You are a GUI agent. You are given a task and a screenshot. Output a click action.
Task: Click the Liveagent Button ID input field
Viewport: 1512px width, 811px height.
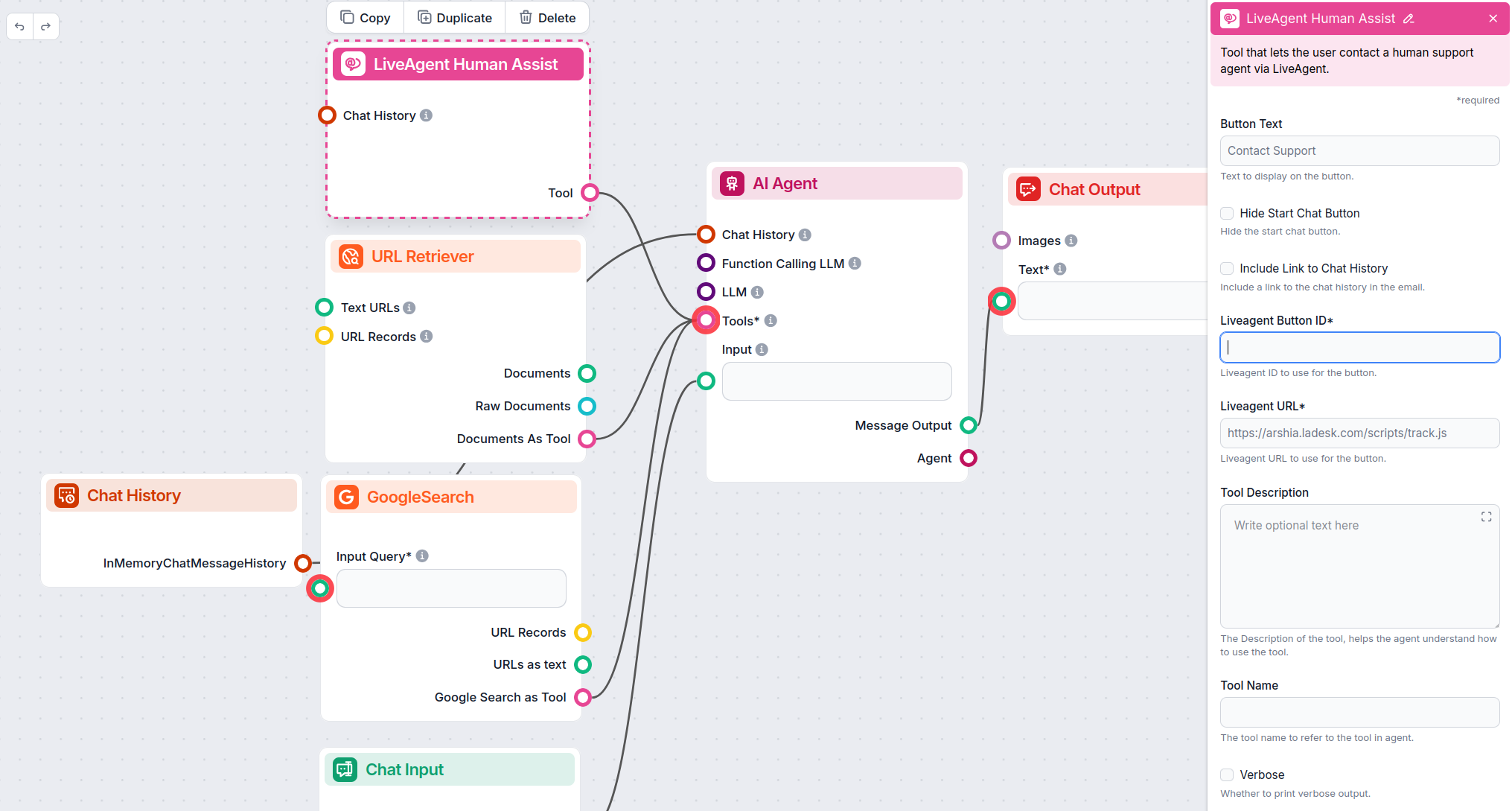click(1359, 347)
